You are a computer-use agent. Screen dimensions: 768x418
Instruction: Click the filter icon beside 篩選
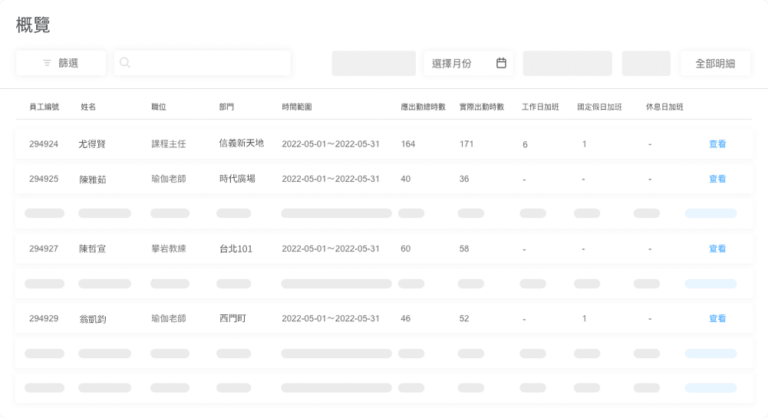pyautogui.click(x=47, y=63)
